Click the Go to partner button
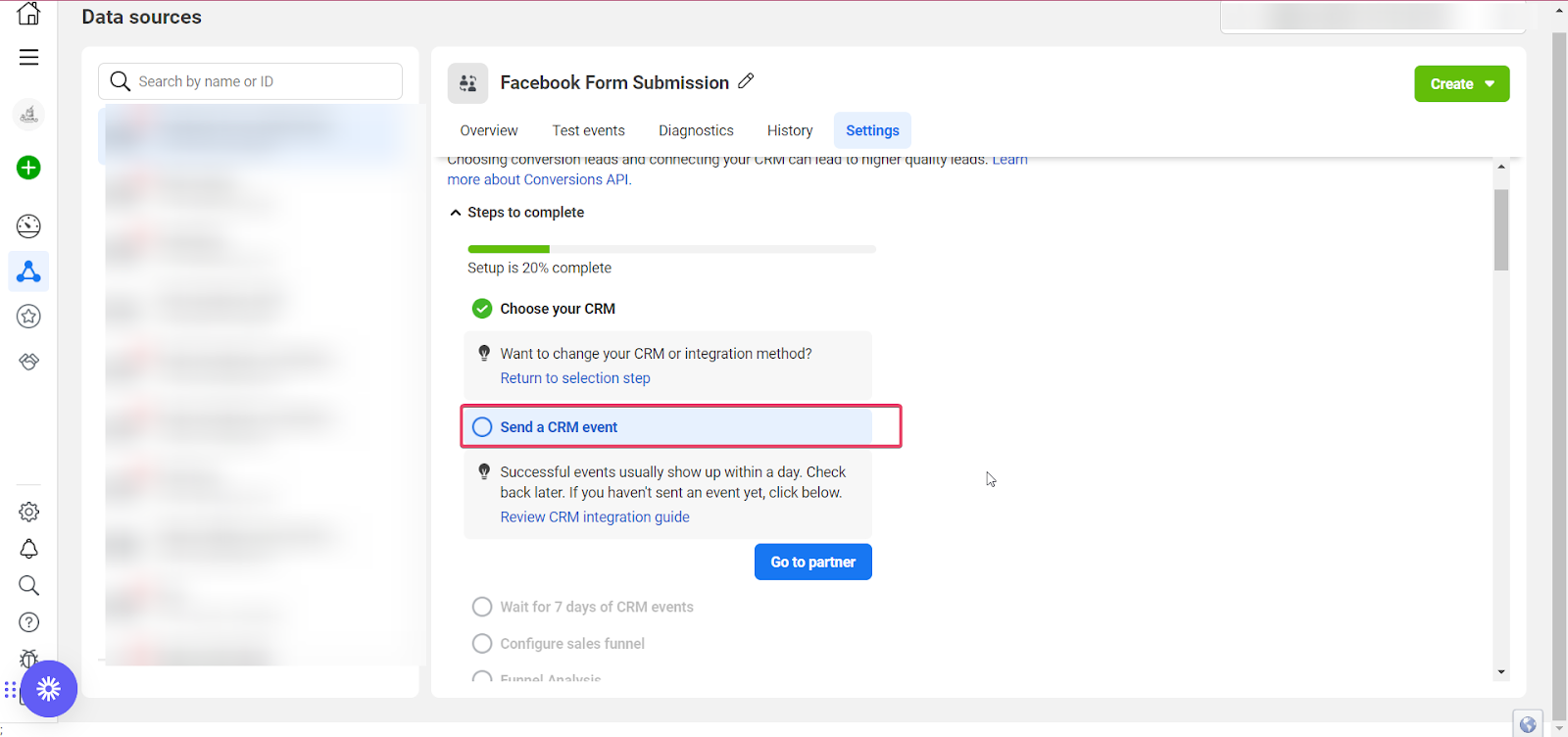This screenshot has height=737, width=1568. 813,562
